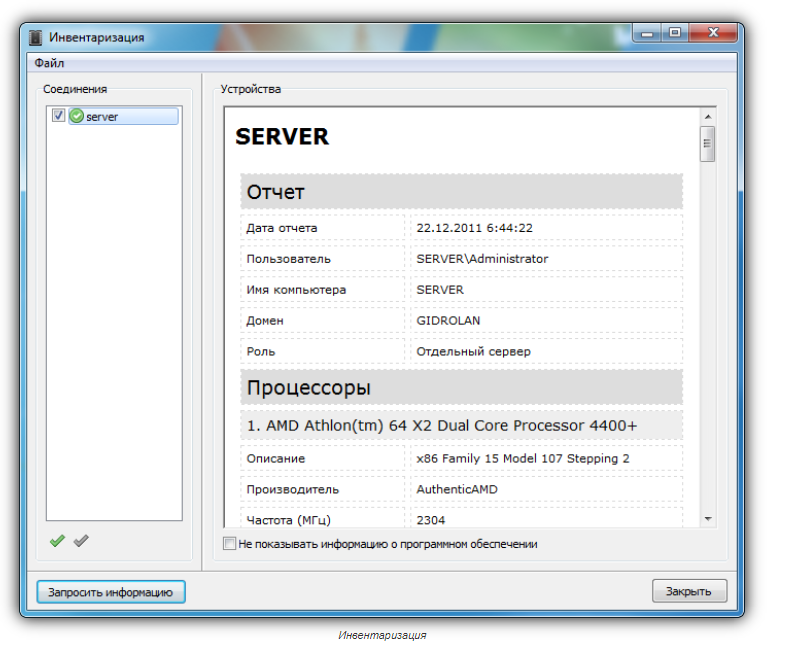
Task: Close the window using the red X
Action: tap(714, 34)
